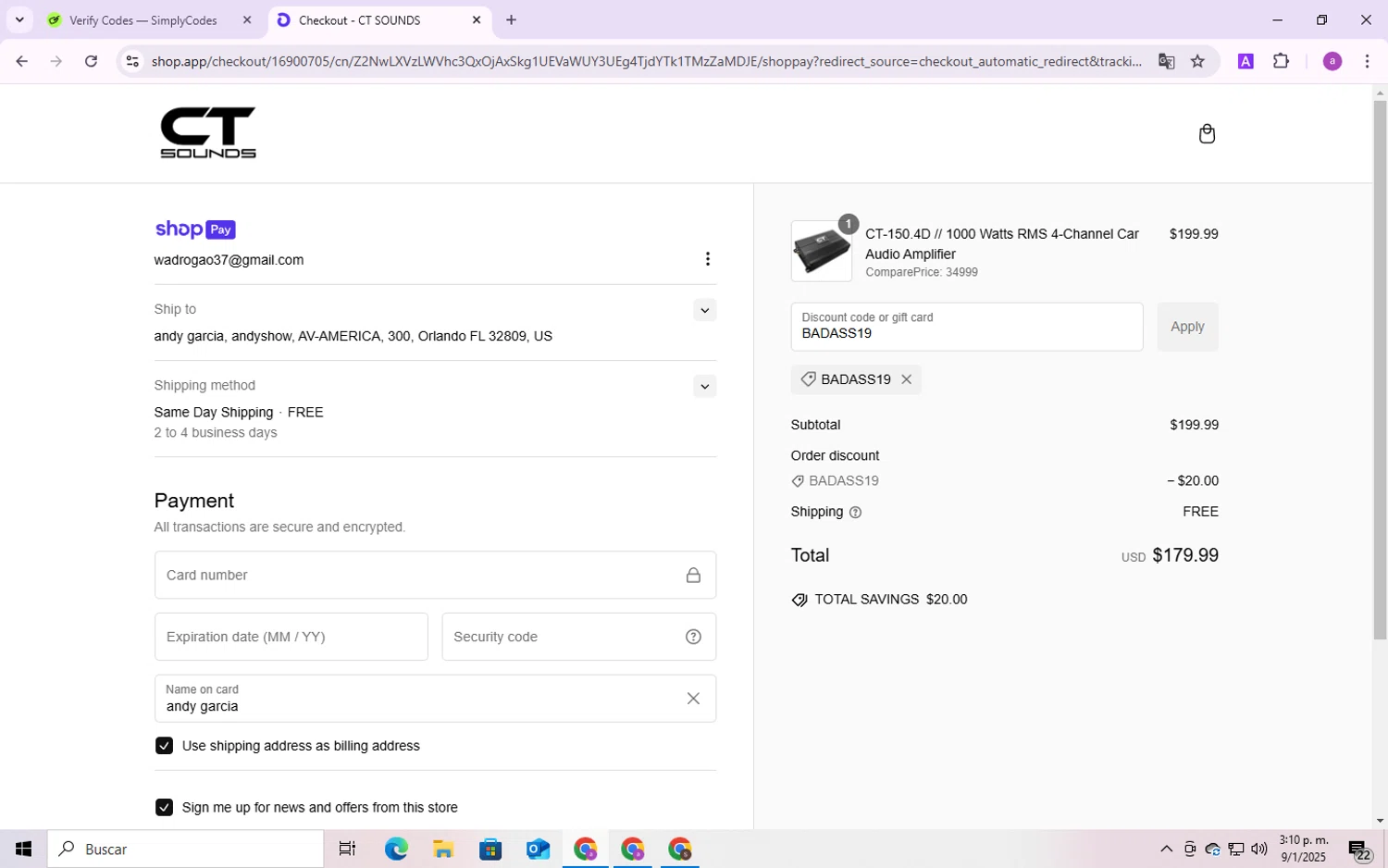Open the volume speaker tray icon

(1258, 849)
